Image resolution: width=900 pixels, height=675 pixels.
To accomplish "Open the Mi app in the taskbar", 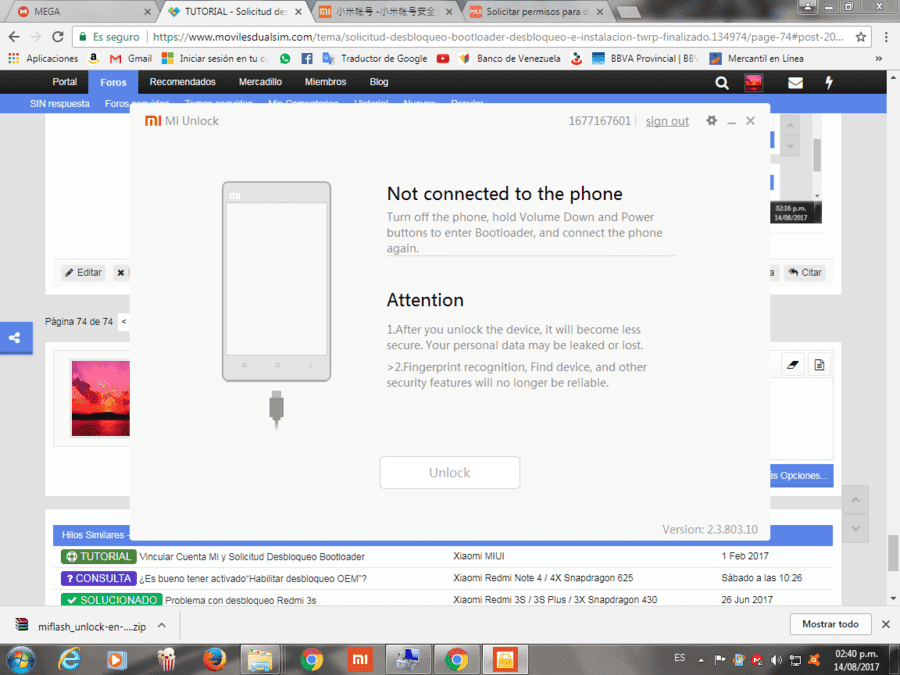I will coord(360,660).
